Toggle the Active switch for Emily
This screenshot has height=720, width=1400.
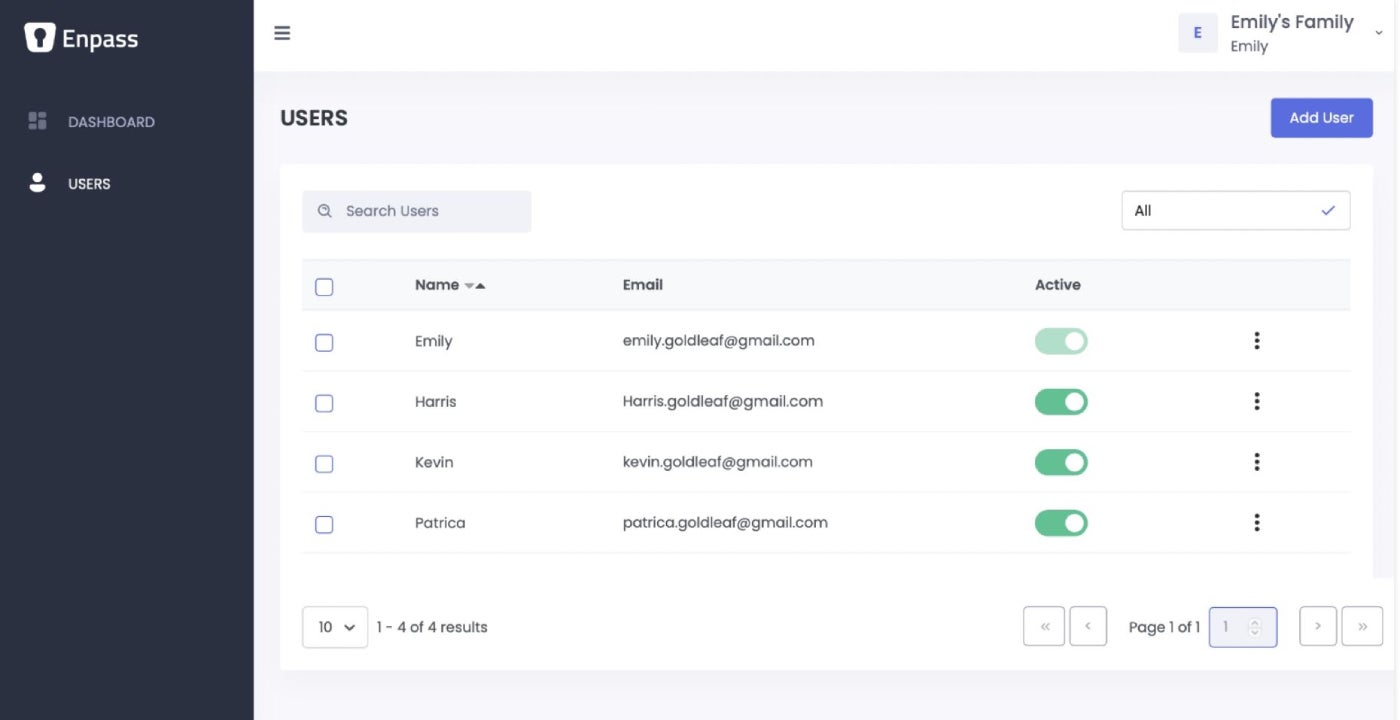coord(1061,341)
